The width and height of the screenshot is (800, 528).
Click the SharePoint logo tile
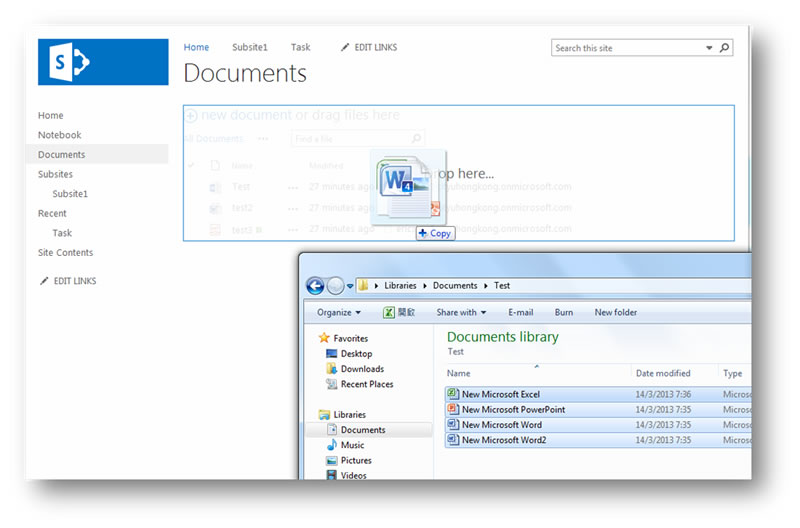click(103, 62)
